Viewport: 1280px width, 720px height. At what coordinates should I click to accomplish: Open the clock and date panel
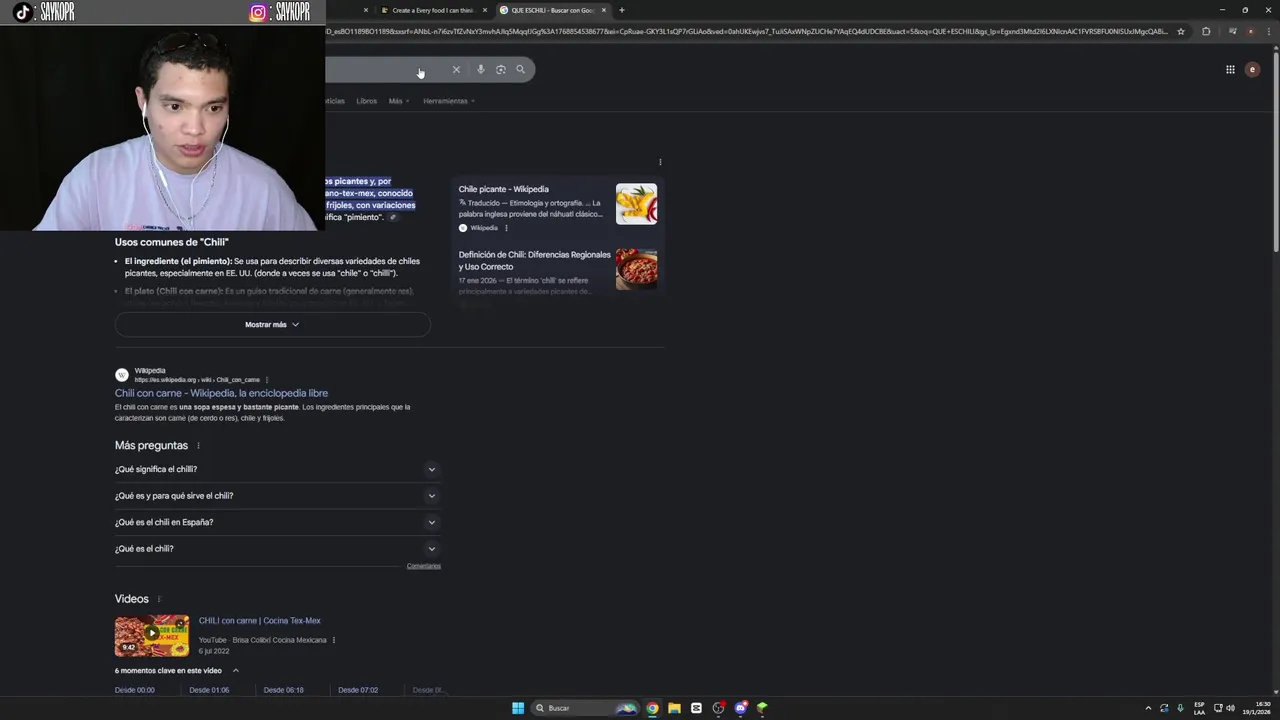(1256, 708)
